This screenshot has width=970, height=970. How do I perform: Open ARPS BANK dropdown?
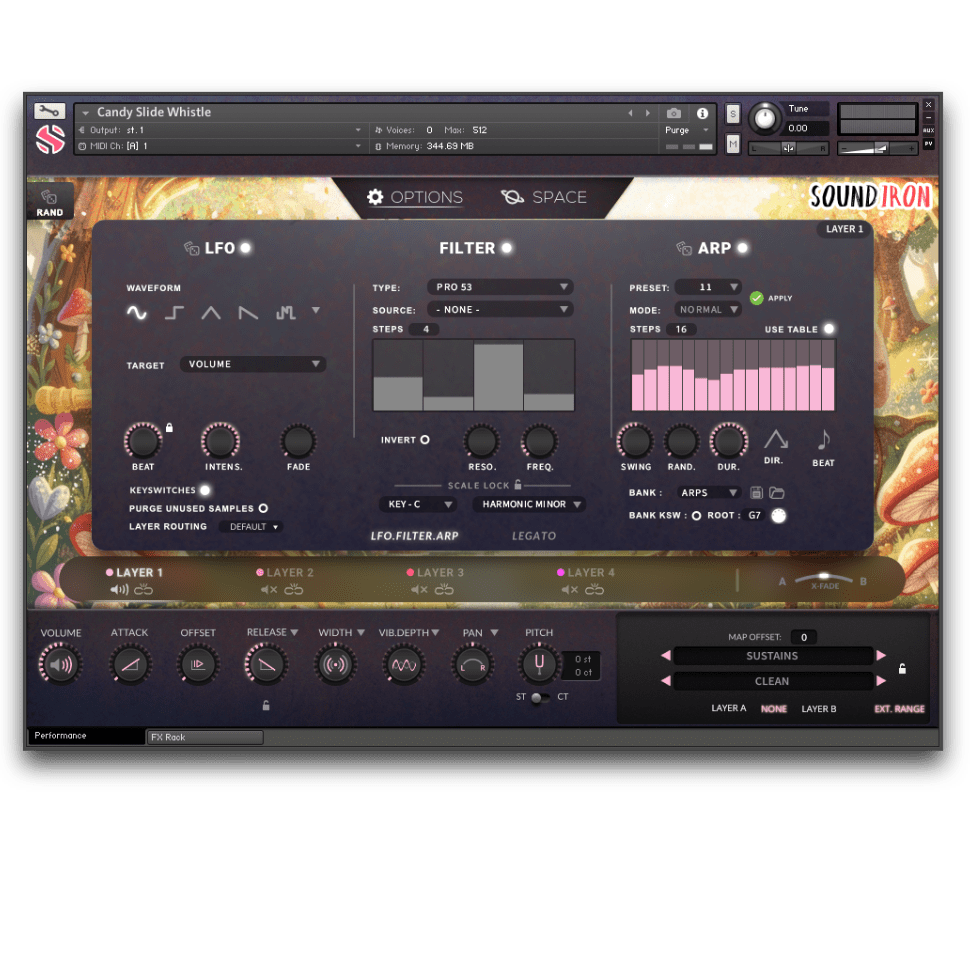pos(708,493)
